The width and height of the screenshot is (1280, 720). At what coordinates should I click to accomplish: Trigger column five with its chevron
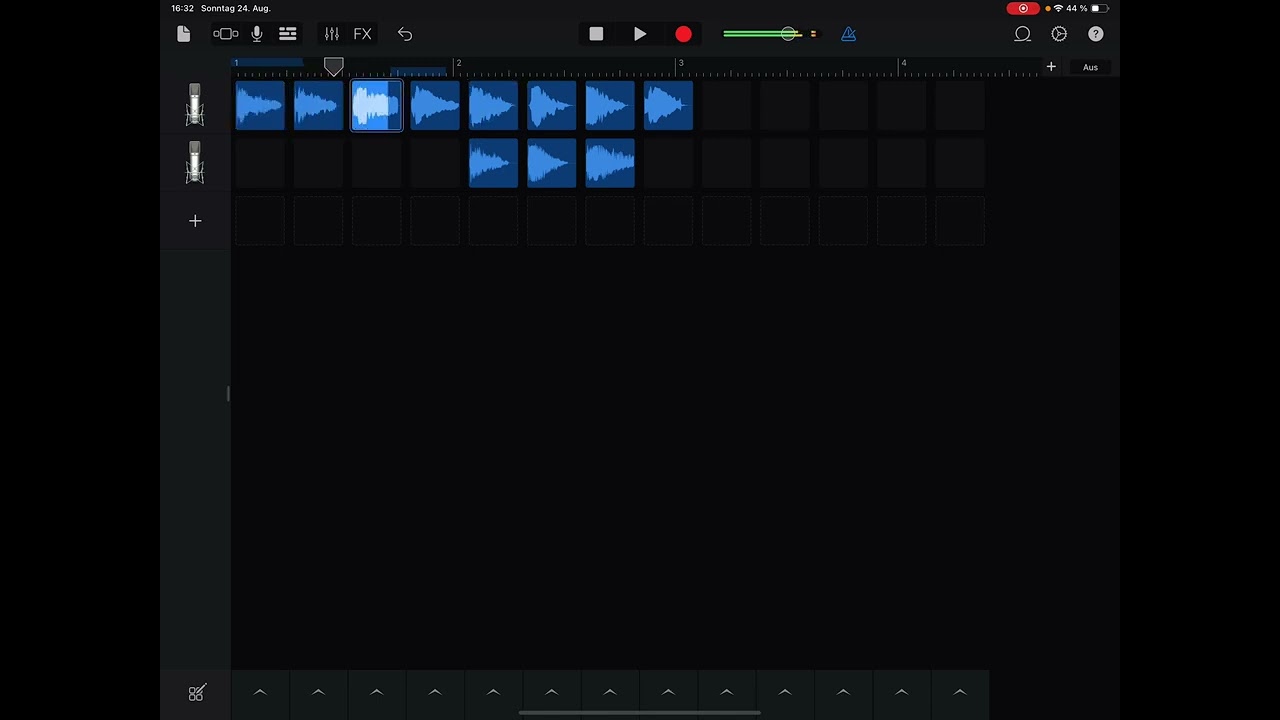point(493,692)
